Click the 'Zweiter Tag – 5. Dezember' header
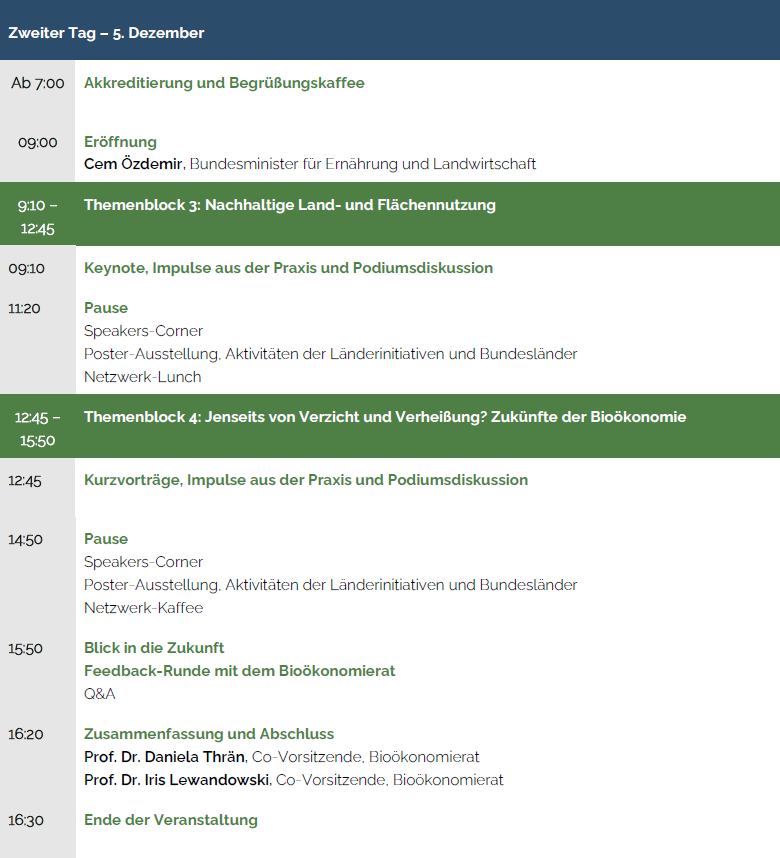The image size is (780, 858). point(106,33)
